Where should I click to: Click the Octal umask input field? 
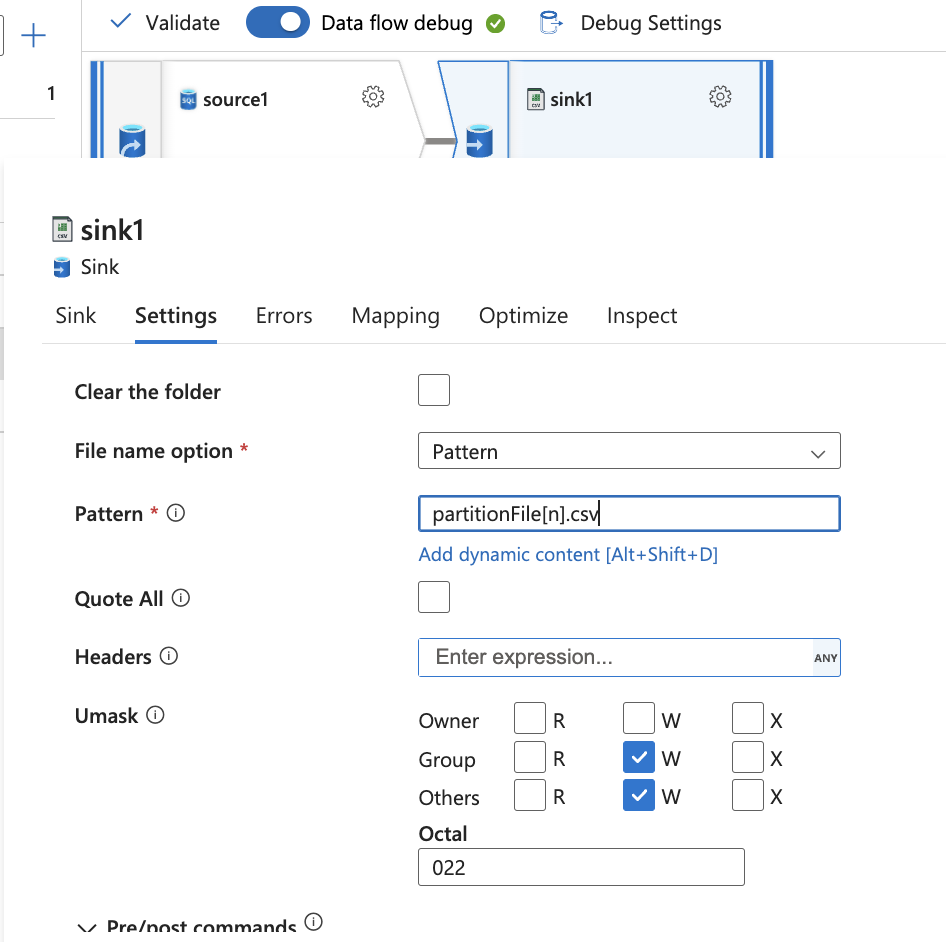(581, 867)
